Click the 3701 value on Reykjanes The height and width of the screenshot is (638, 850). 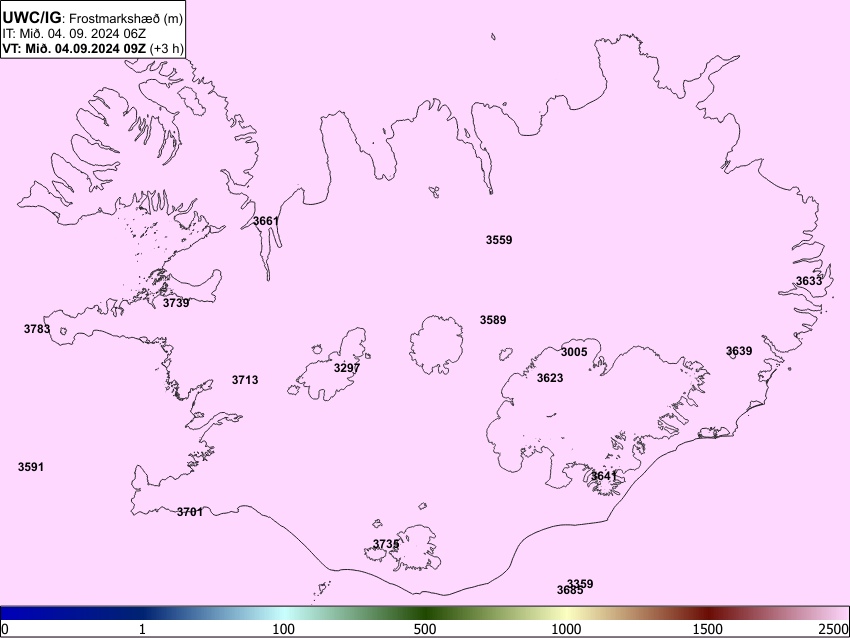[190, 512]
